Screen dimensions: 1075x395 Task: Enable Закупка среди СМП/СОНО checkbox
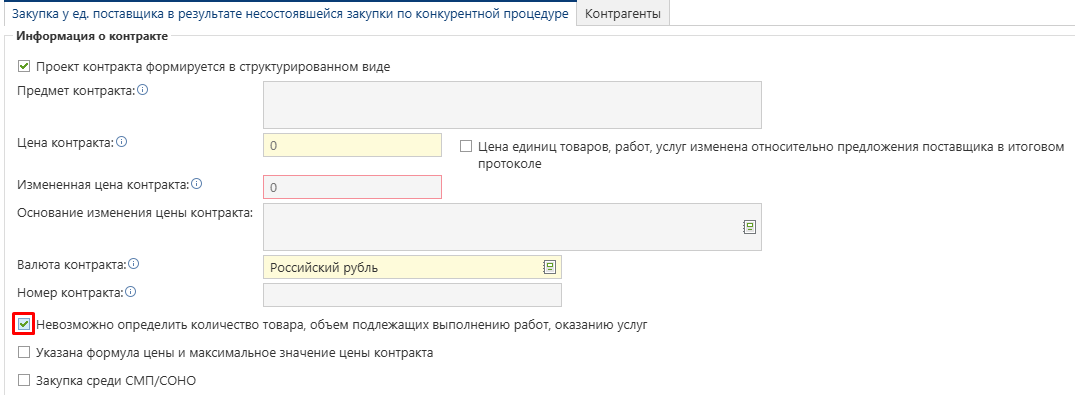pos(25,380)
